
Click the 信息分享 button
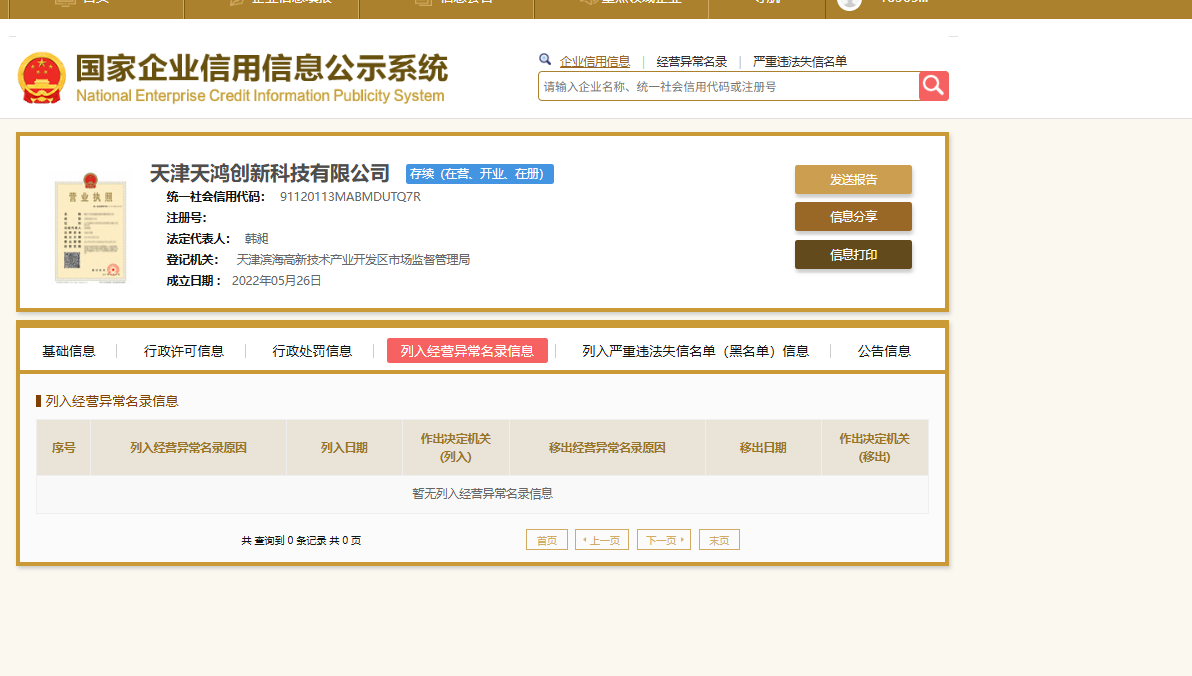coord(853,217)
